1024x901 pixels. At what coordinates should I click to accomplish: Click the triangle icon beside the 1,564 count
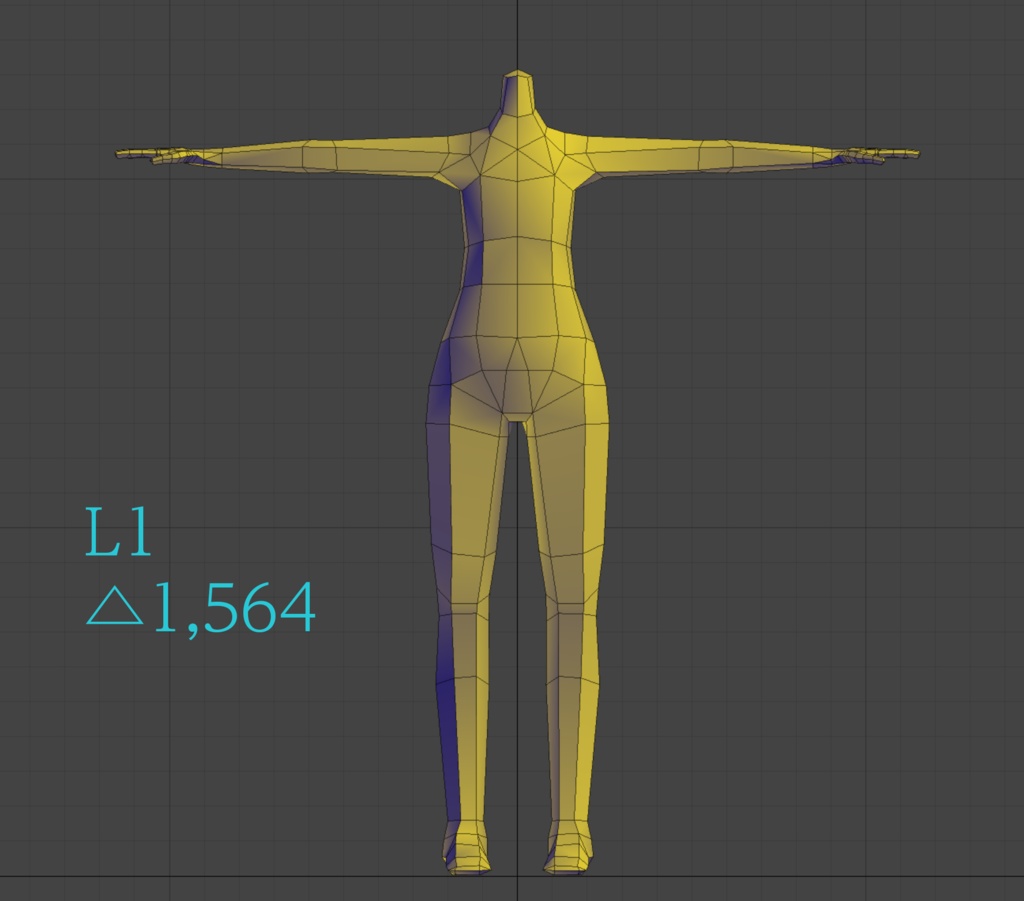tap(115, 607)
